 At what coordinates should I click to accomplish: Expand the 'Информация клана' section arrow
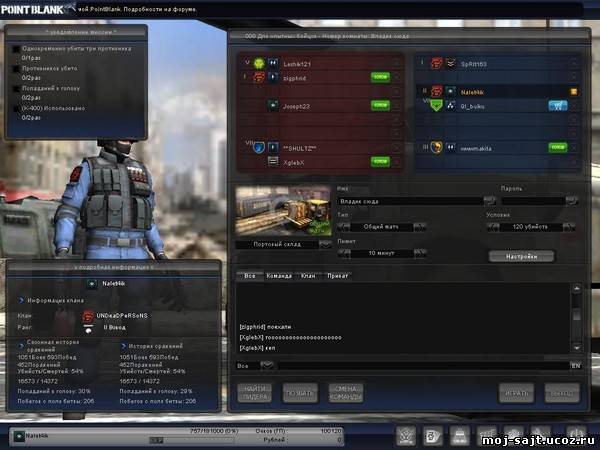[x=21, y=300]
